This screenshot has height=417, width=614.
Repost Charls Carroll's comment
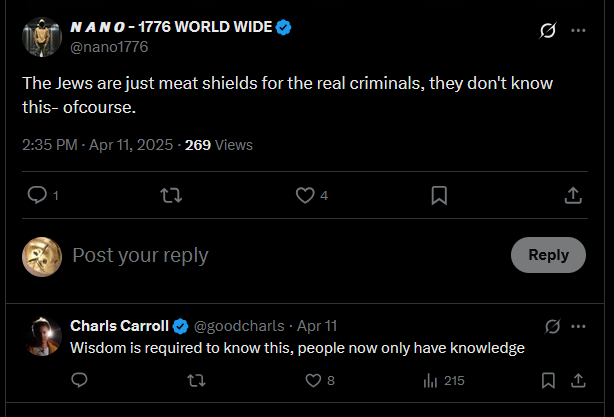point(197,380)
